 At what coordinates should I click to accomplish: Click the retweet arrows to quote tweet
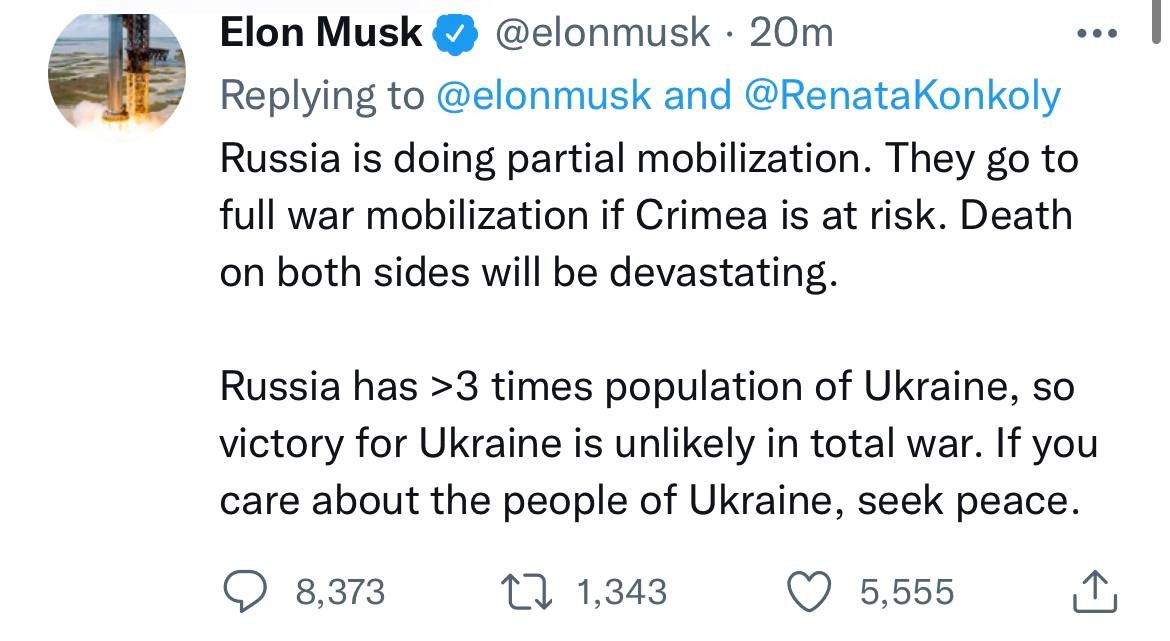point(527,590)
